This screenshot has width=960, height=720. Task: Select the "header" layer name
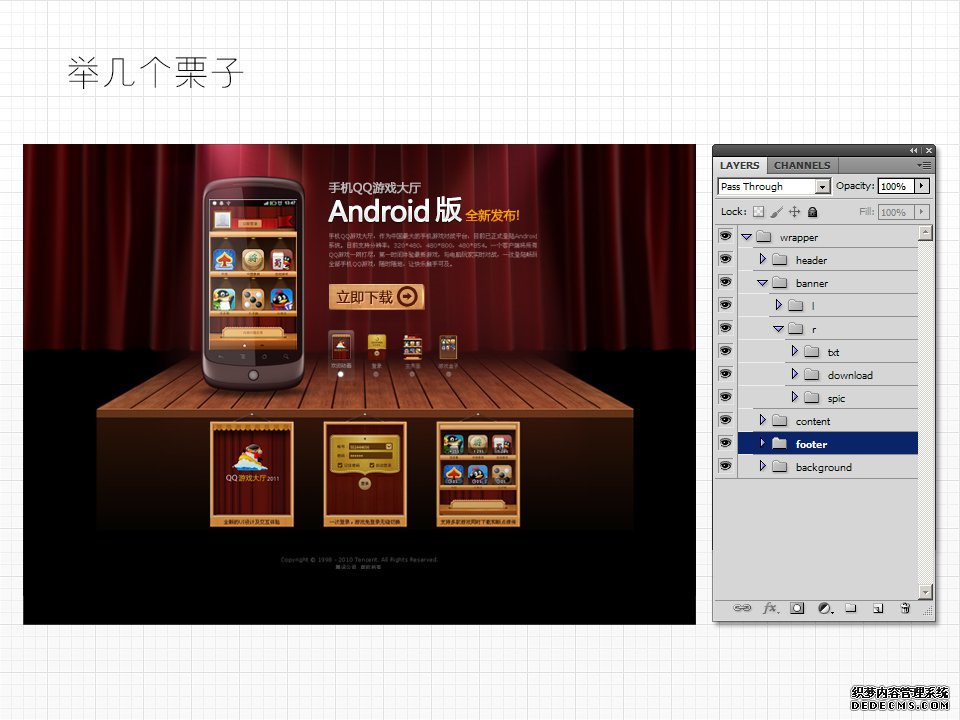(x=811, y=260)
